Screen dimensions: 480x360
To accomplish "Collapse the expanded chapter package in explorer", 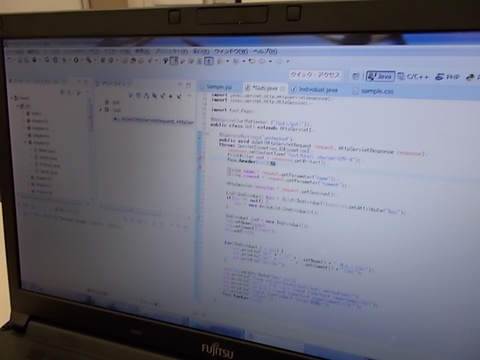I will click(x=25, y=142).
